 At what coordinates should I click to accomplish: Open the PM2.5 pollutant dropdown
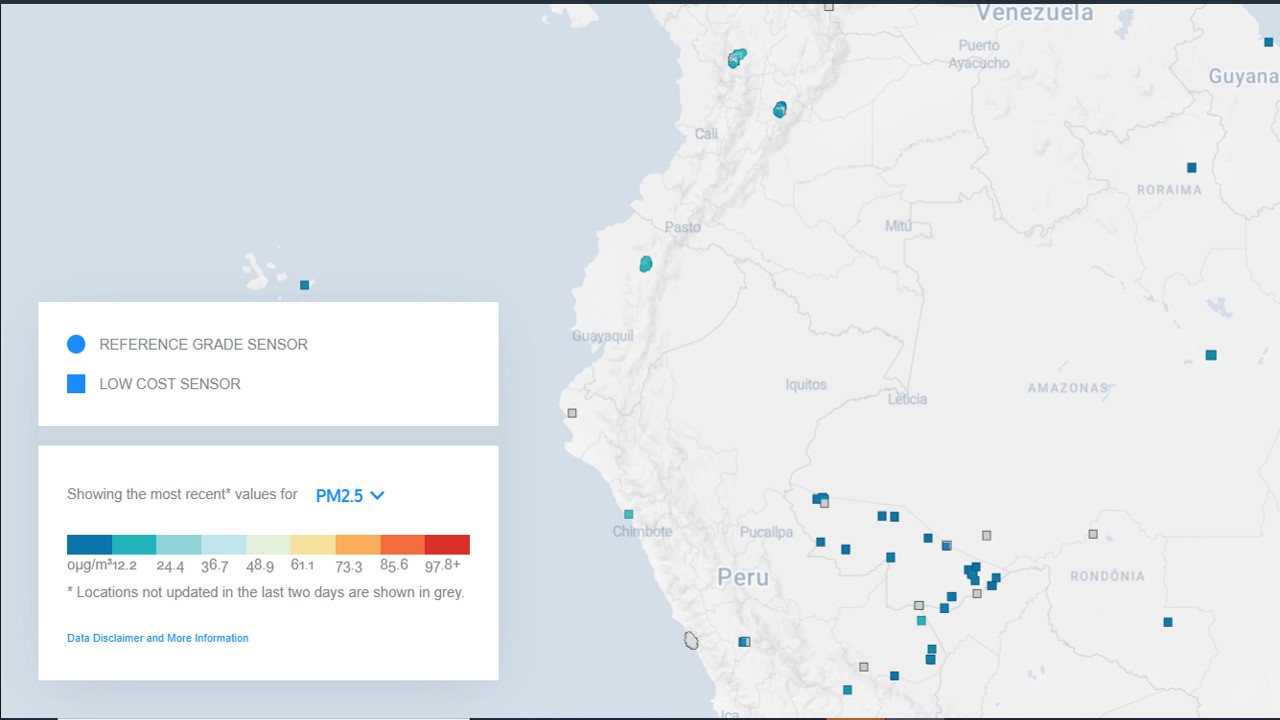tap(350, 495)
